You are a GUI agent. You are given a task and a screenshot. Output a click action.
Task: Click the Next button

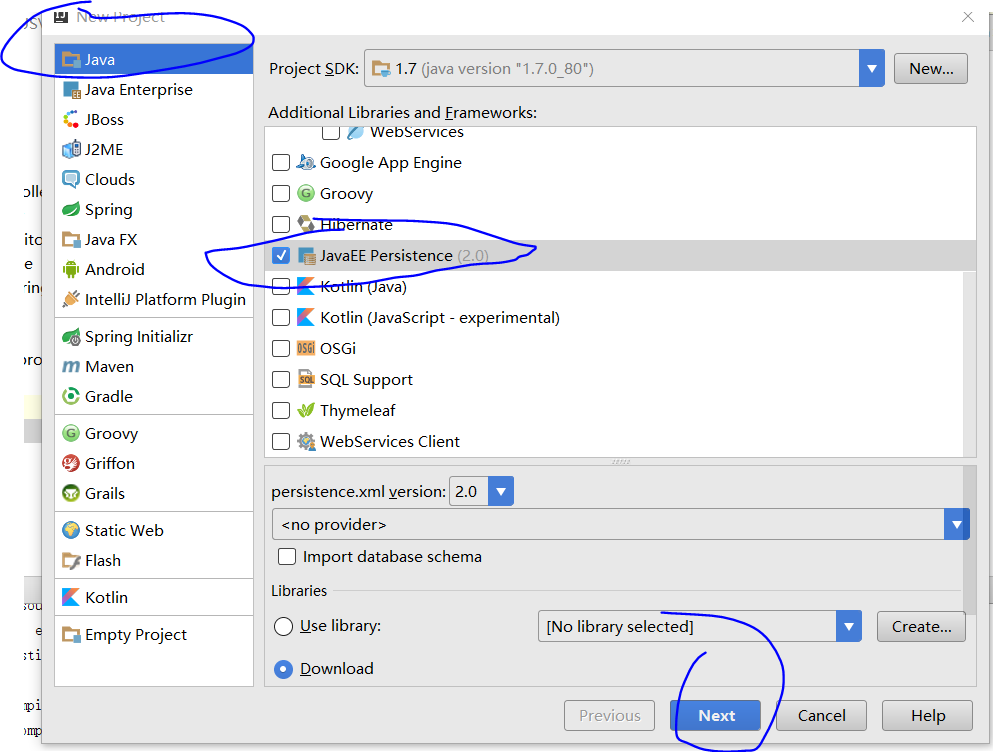click(x=716, y=715)
